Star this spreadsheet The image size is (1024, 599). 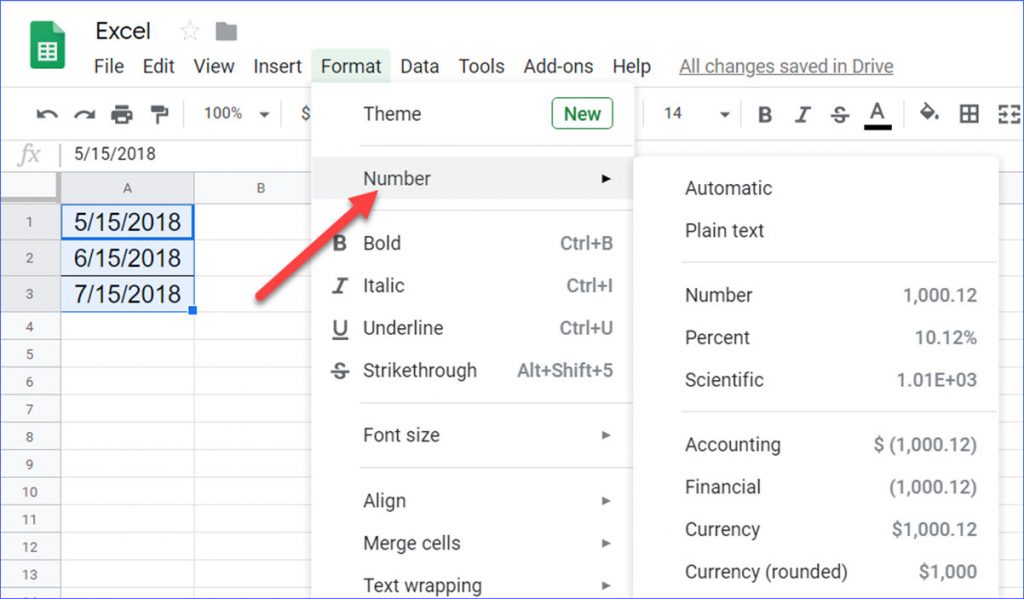pos(189,32)
